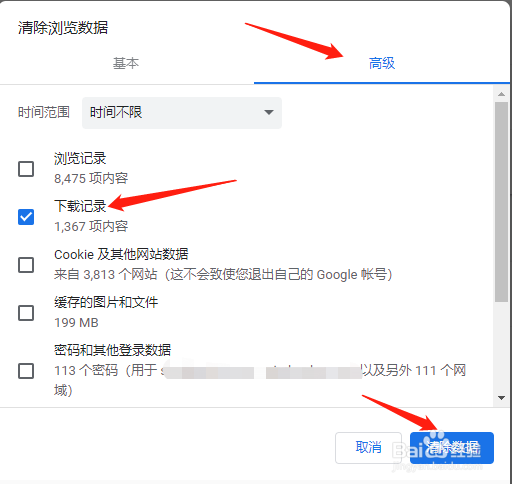This screenshot has width=512, height=484.
Task: Click the 清除数据 button
Action: pos(452,448)
